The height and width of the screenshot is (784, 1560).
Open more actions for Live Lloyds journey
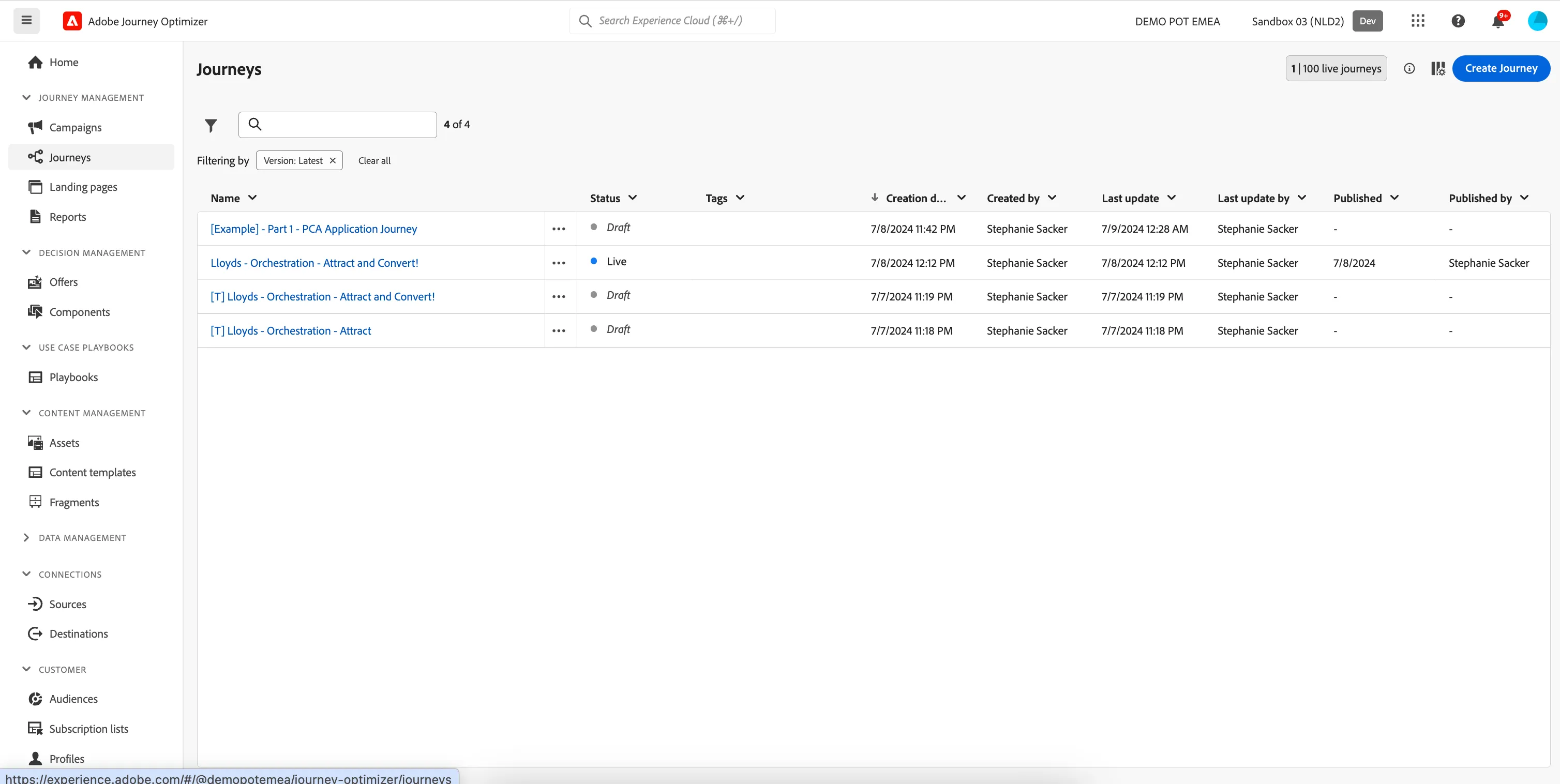(x=559, y=263)
